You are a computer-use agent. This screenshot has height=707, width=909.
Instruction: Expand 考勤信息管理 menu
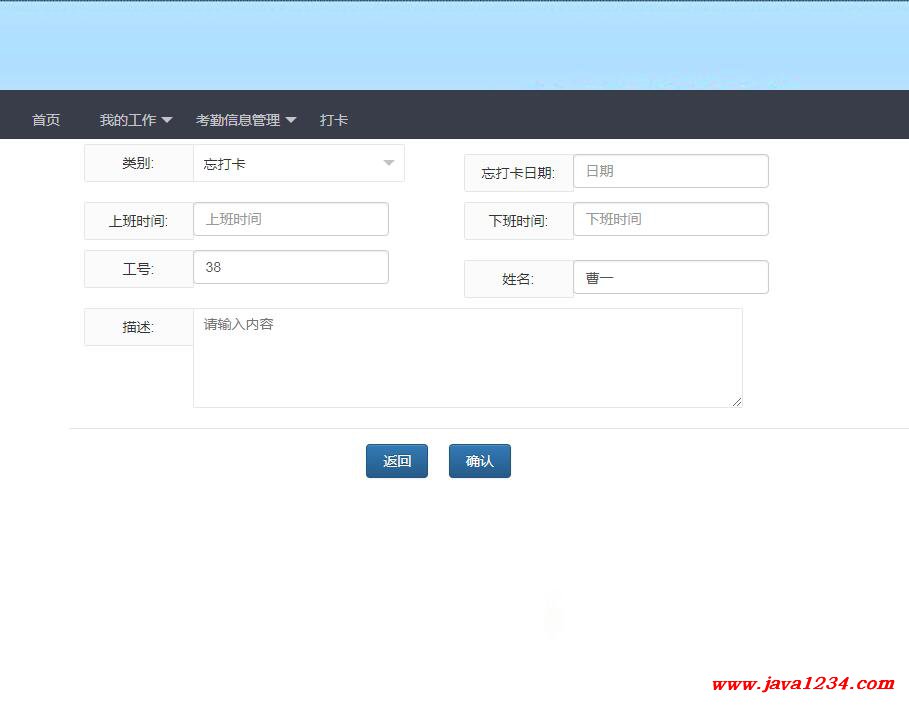pyautogui.click(x=246, y=120)
